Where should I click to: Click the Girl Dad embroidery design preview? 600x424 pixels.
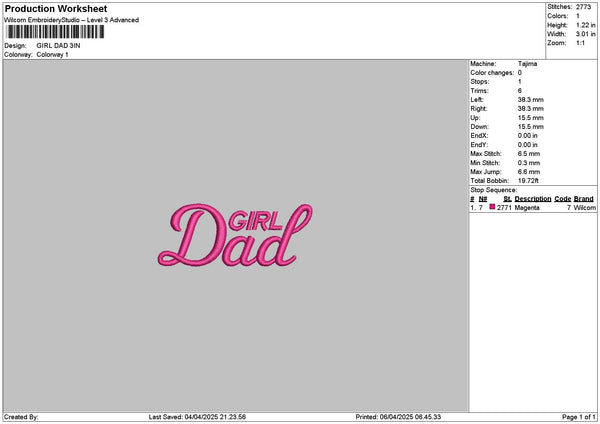pos(235,235)
